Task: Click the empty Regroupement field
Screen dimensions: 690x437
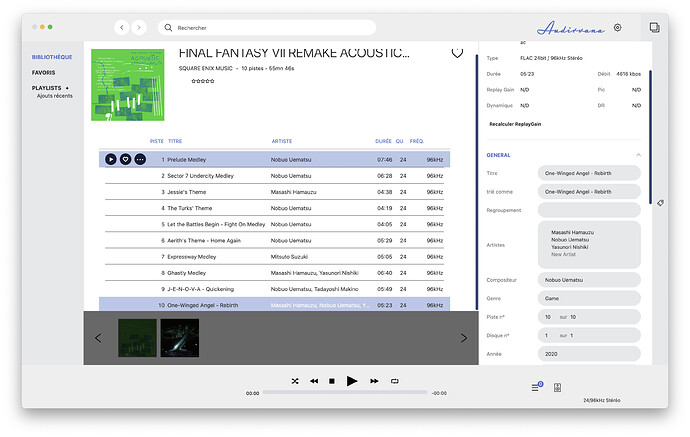Action: coord(589,210)
